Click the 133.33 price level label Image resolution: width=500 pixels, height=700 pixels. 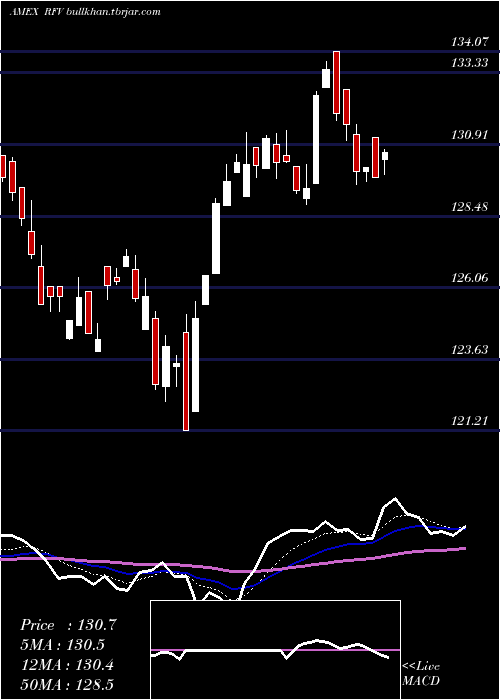tap(470, 63)
